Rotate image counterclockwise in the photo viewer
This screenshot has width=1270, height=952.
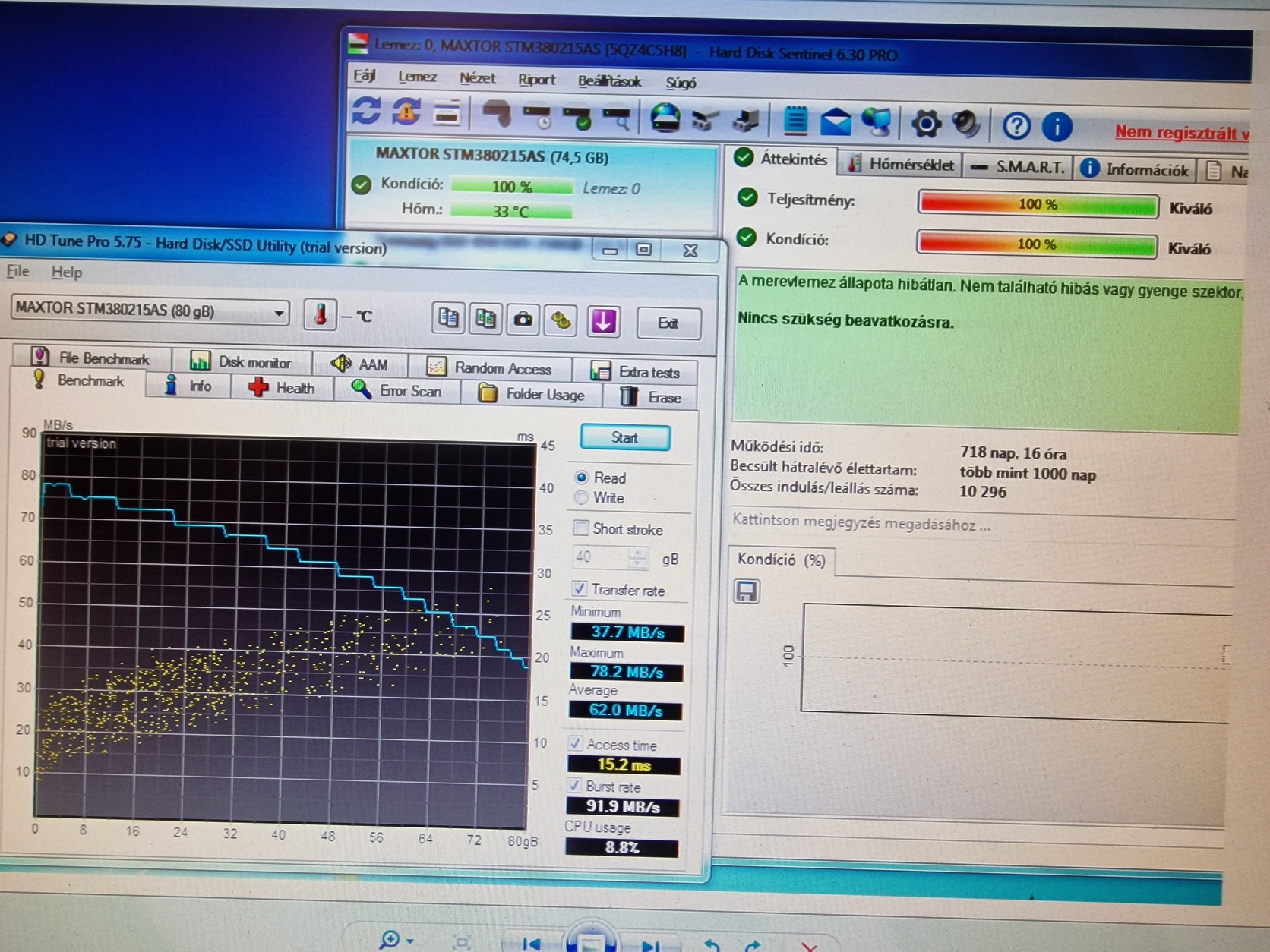[712, 945]
